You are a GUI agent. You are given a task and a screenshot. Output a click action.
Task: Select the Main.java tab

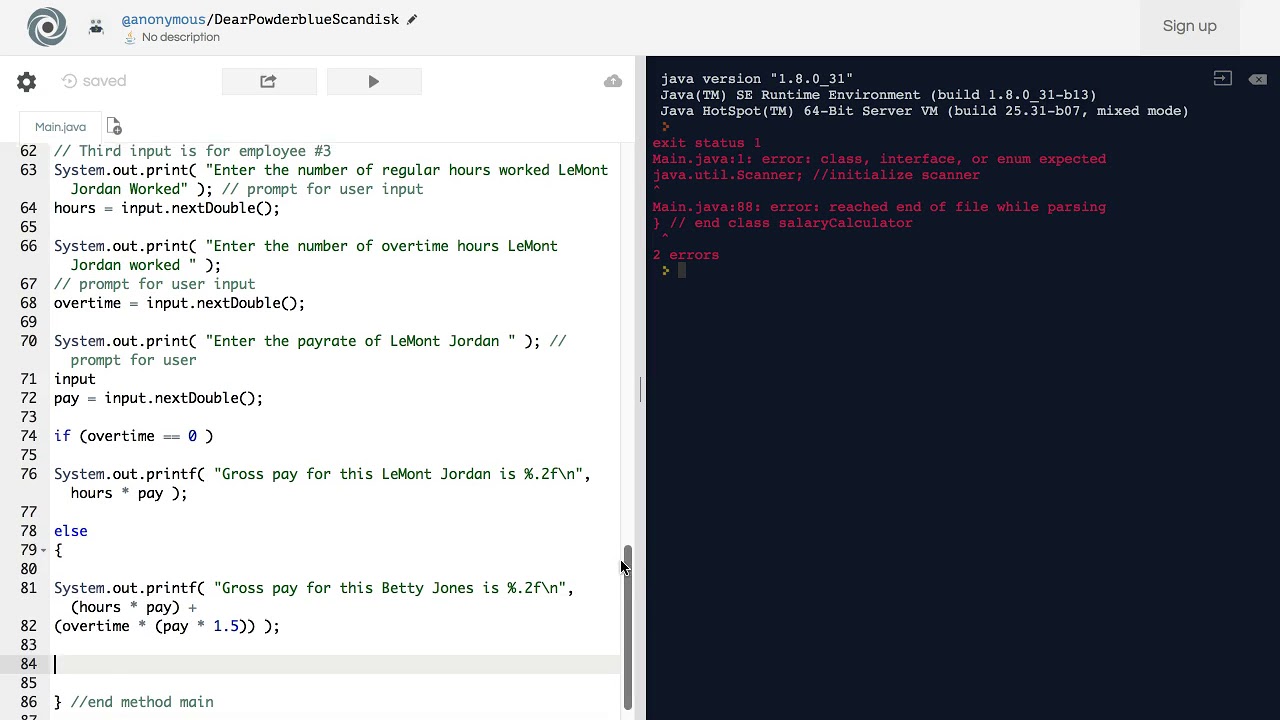coord(60,127)
